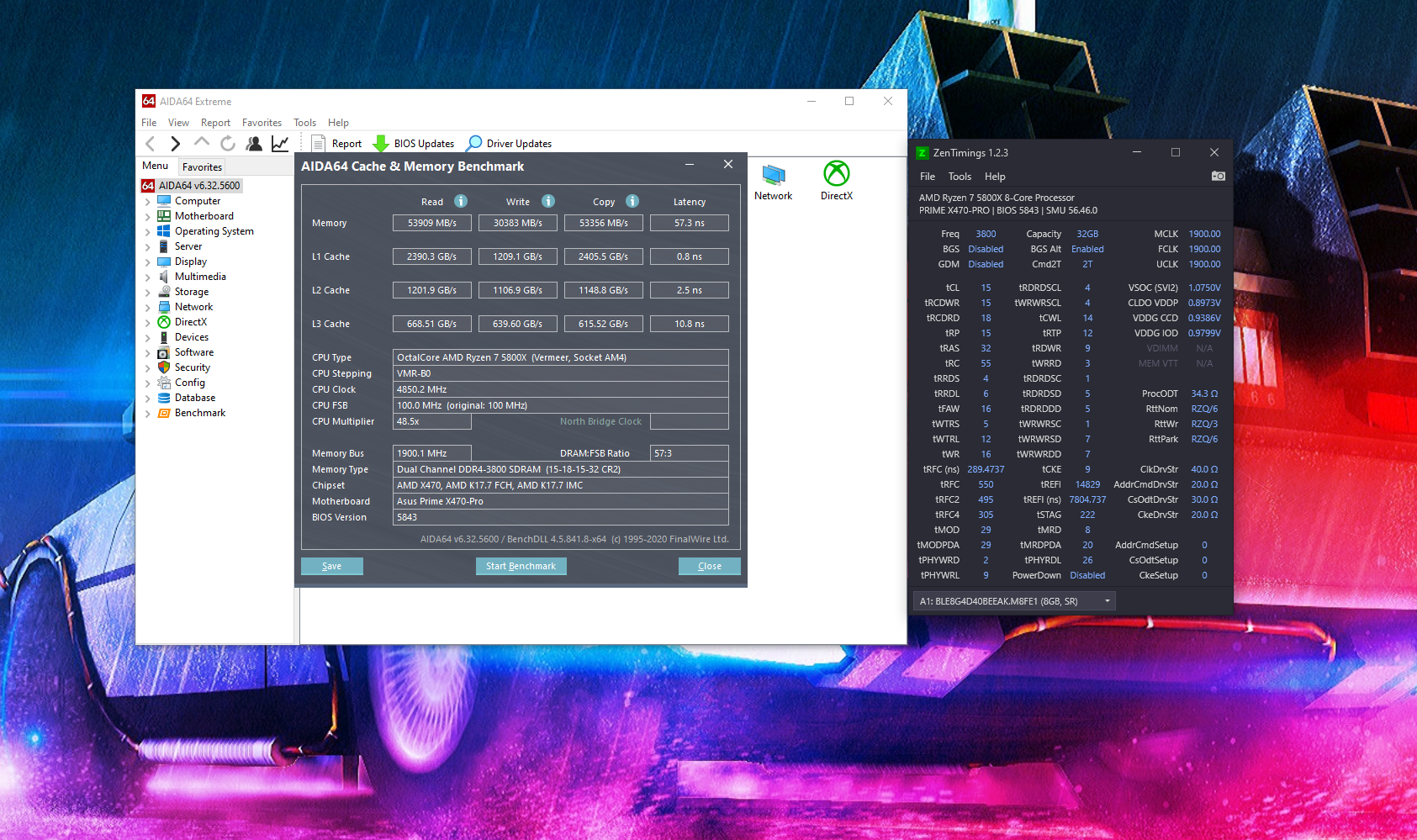The height and width of the screenshot is (840, 1417).
Task: Click the Memory Latency value 57.3 ns
Action: [x=690, y=223]
